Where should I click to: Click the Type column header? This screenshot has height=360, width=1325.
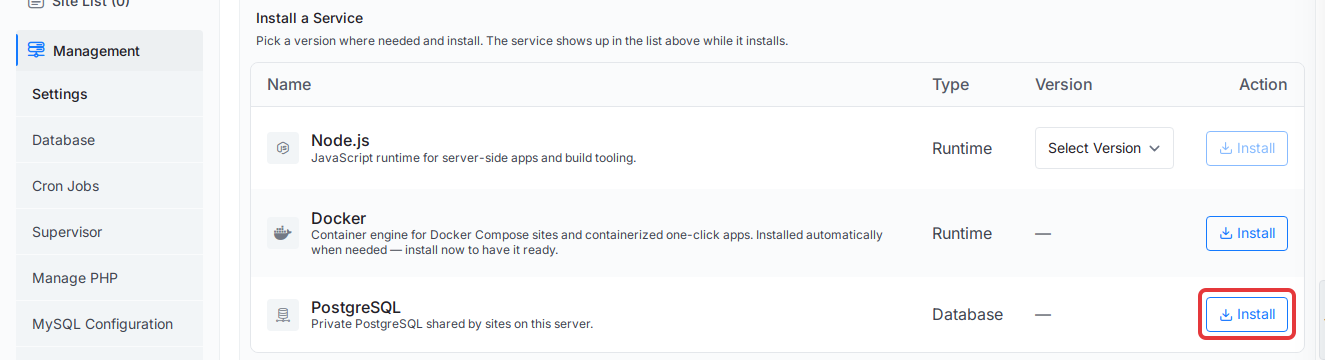[950, 84]
